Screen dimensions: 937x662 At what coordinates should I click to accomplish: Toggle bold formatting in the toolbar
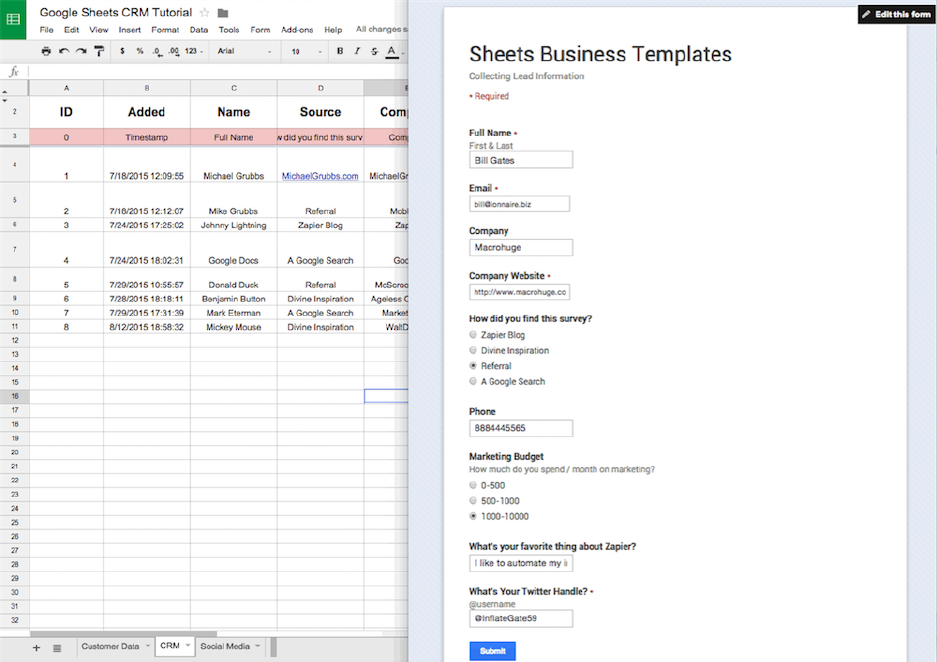coord(340,51)
